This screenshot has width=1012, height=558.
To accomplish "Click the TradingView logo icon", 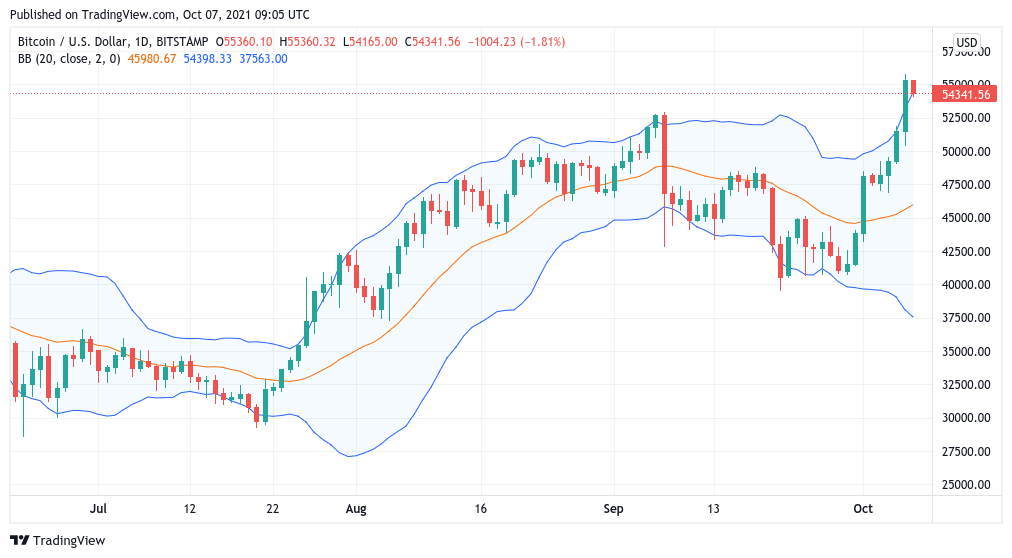I will click(20, 541).
